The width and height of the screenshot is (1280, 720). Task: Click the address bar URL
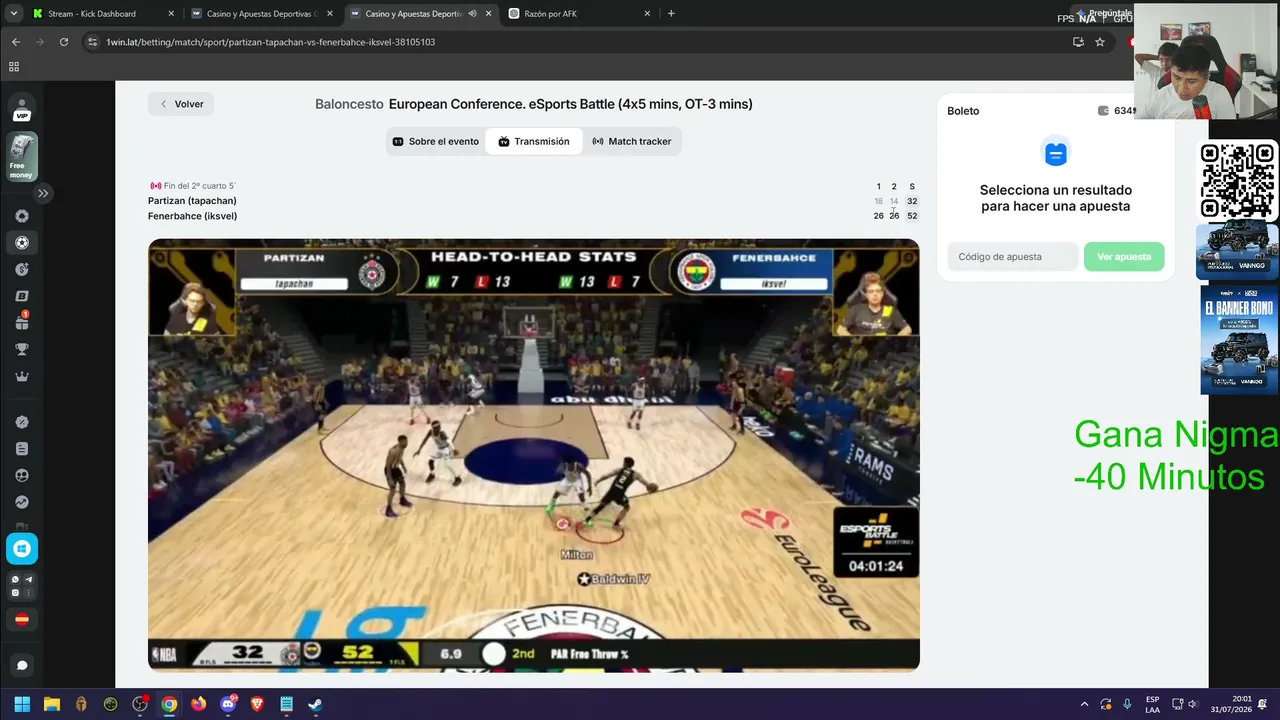[x=271, y=42]
